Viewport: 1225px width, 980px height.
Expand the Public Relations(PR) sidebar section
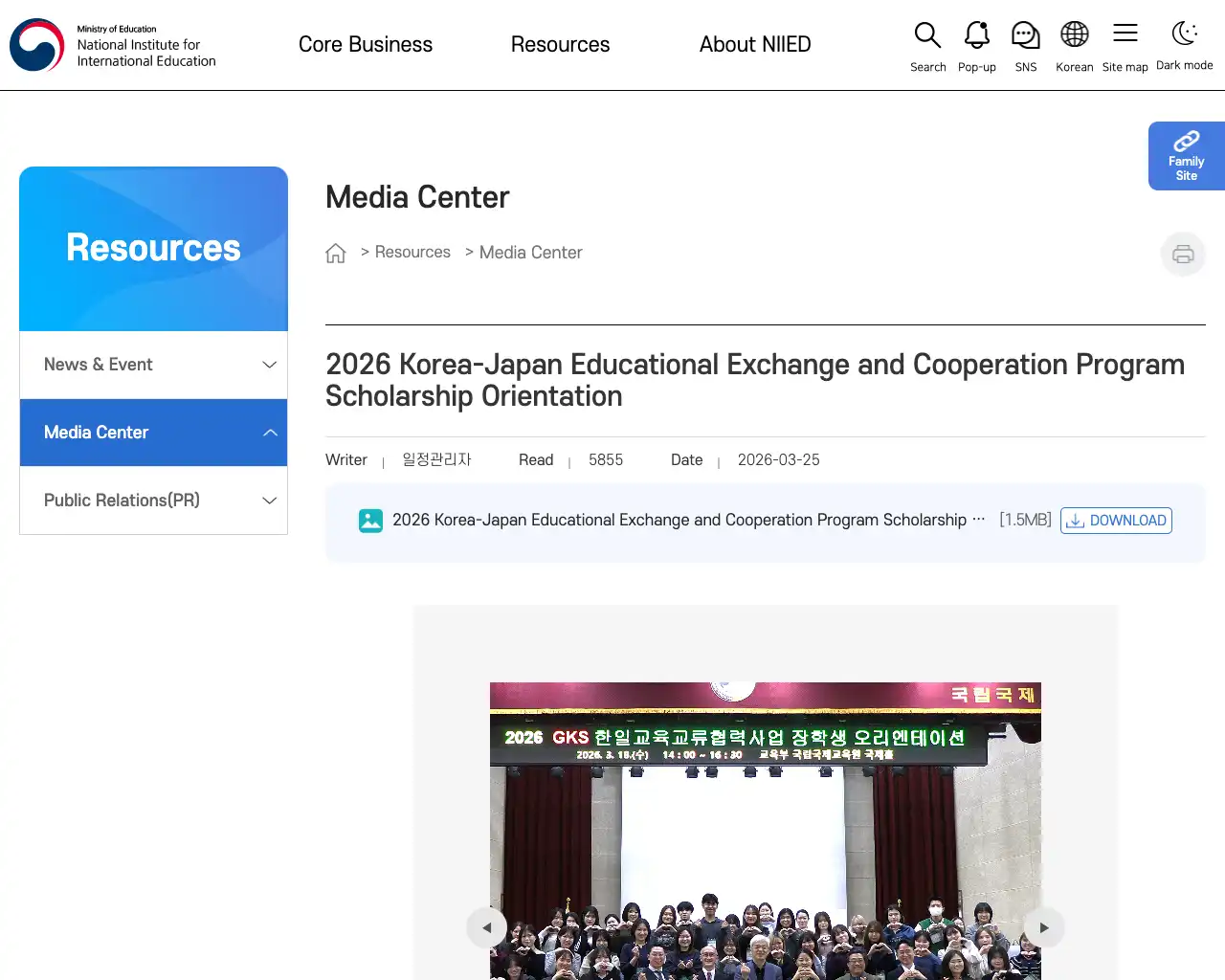(x=153, y=501)
